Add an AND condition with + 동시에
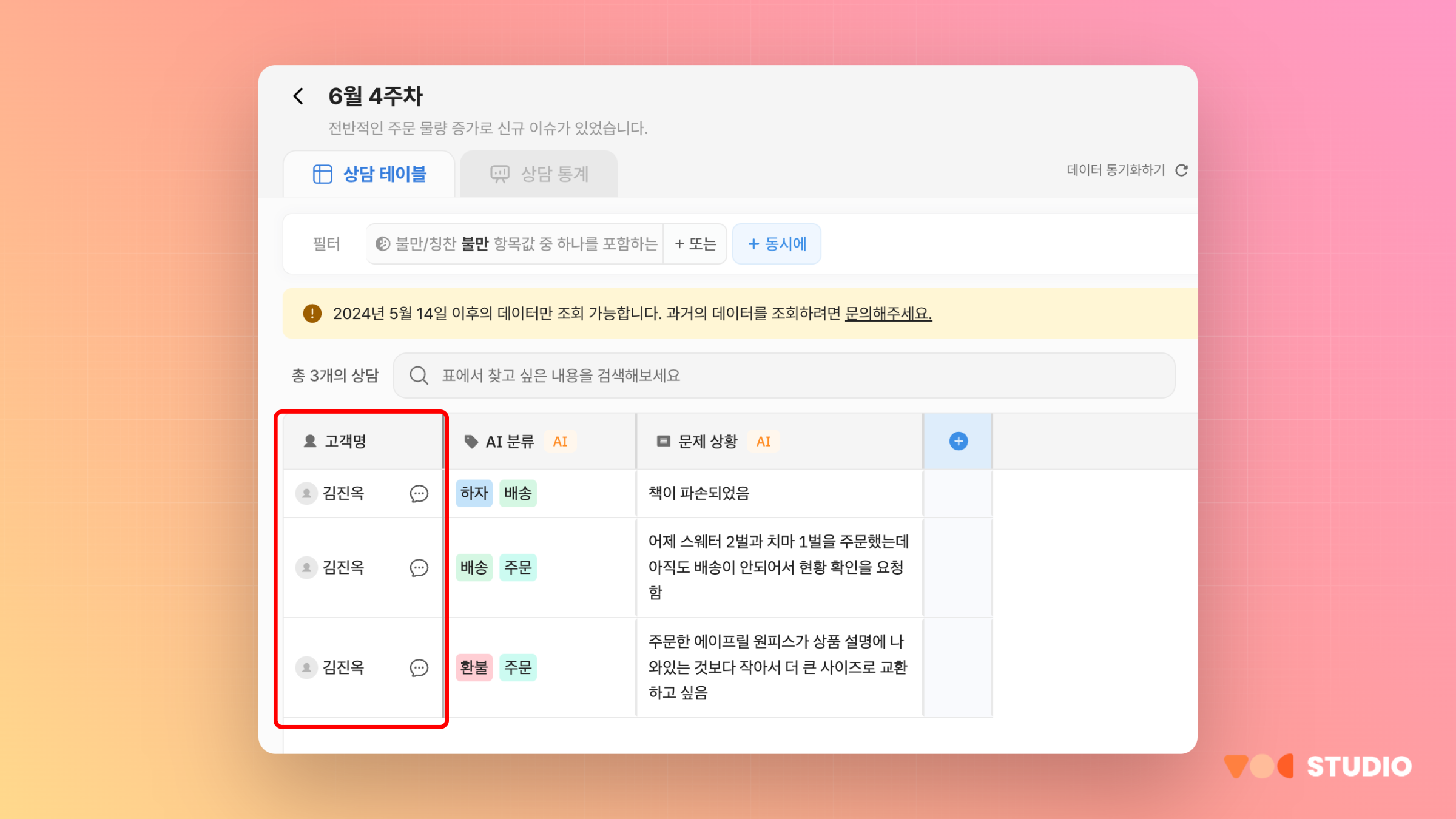Image resolution: width=1456 pixels, height=819 pixels. click(777, 244)
